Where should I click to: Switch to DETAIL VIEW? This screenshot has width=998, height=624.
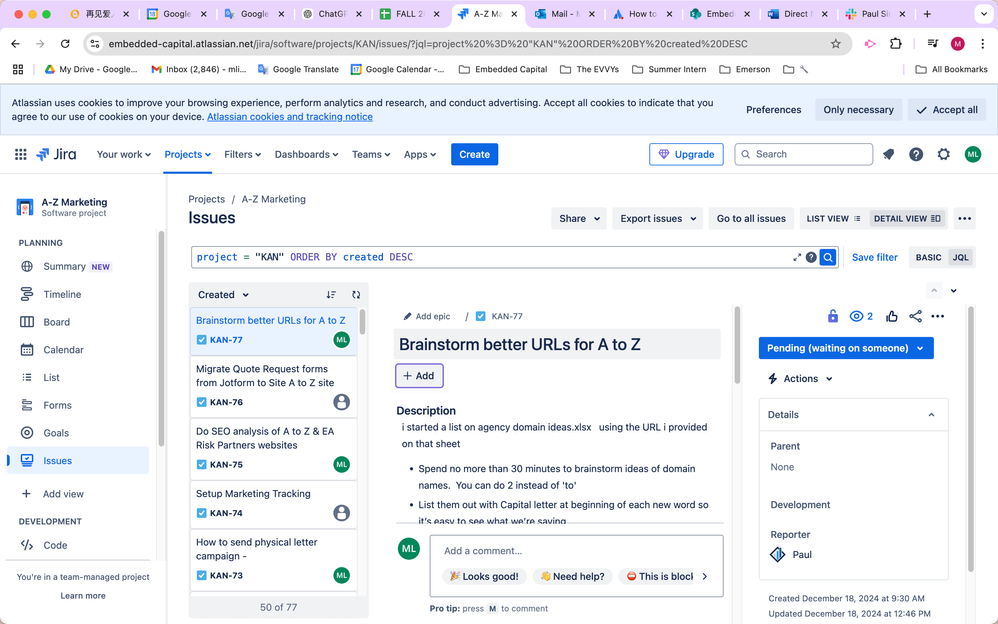point(907,218)
